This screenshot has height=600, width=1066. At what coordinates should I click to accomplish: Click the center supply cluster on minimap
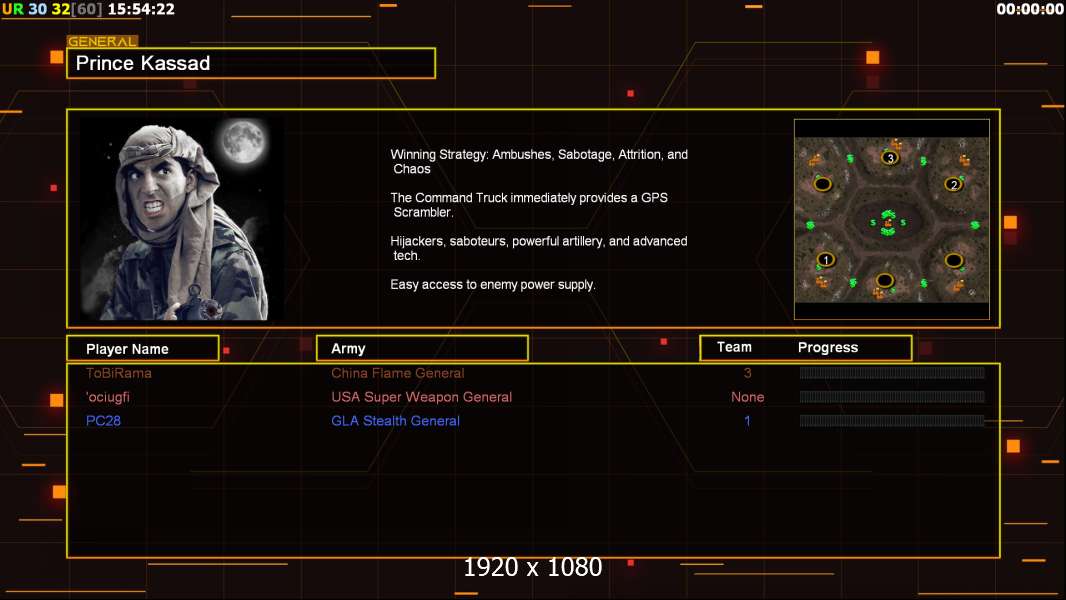(888, 223)
